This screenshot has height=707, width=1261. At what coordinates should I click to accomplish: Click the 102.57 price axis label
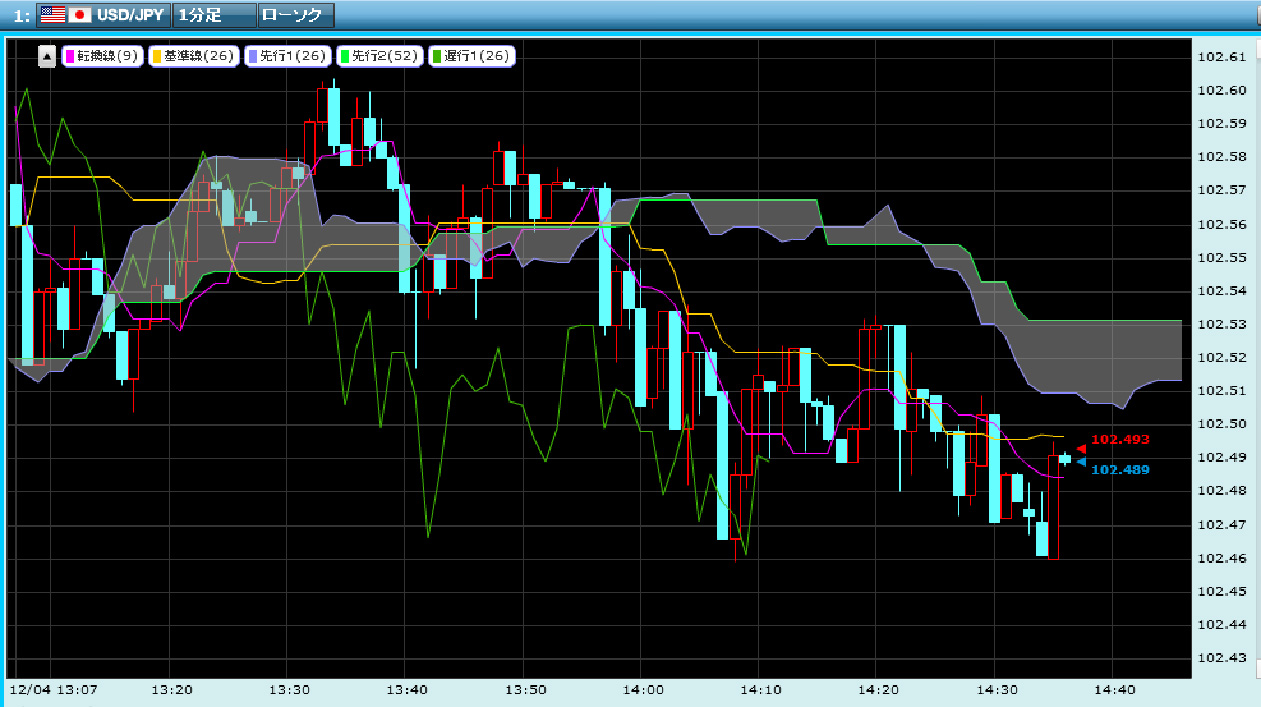click(1222, 190)
